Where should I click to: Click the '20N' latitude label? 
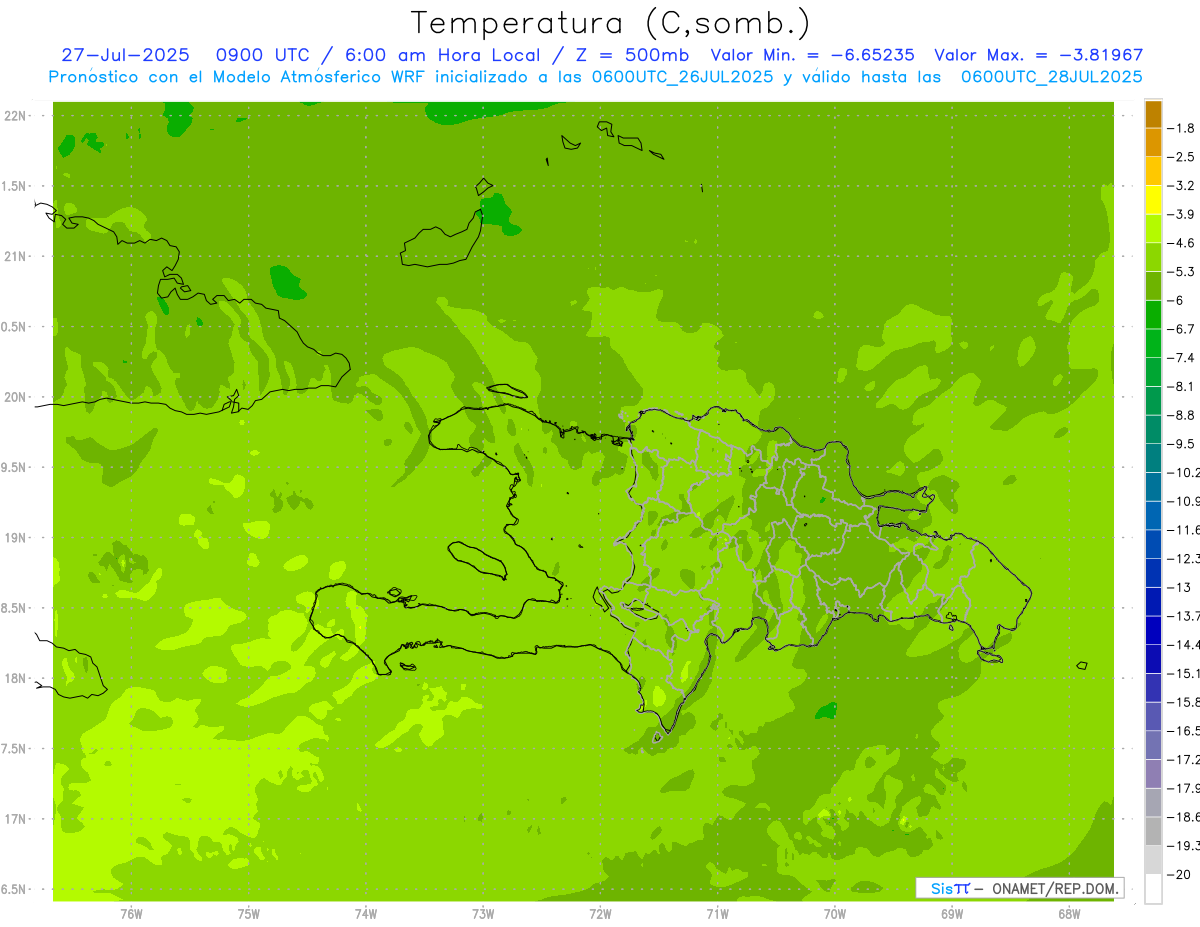click(15, 397)
